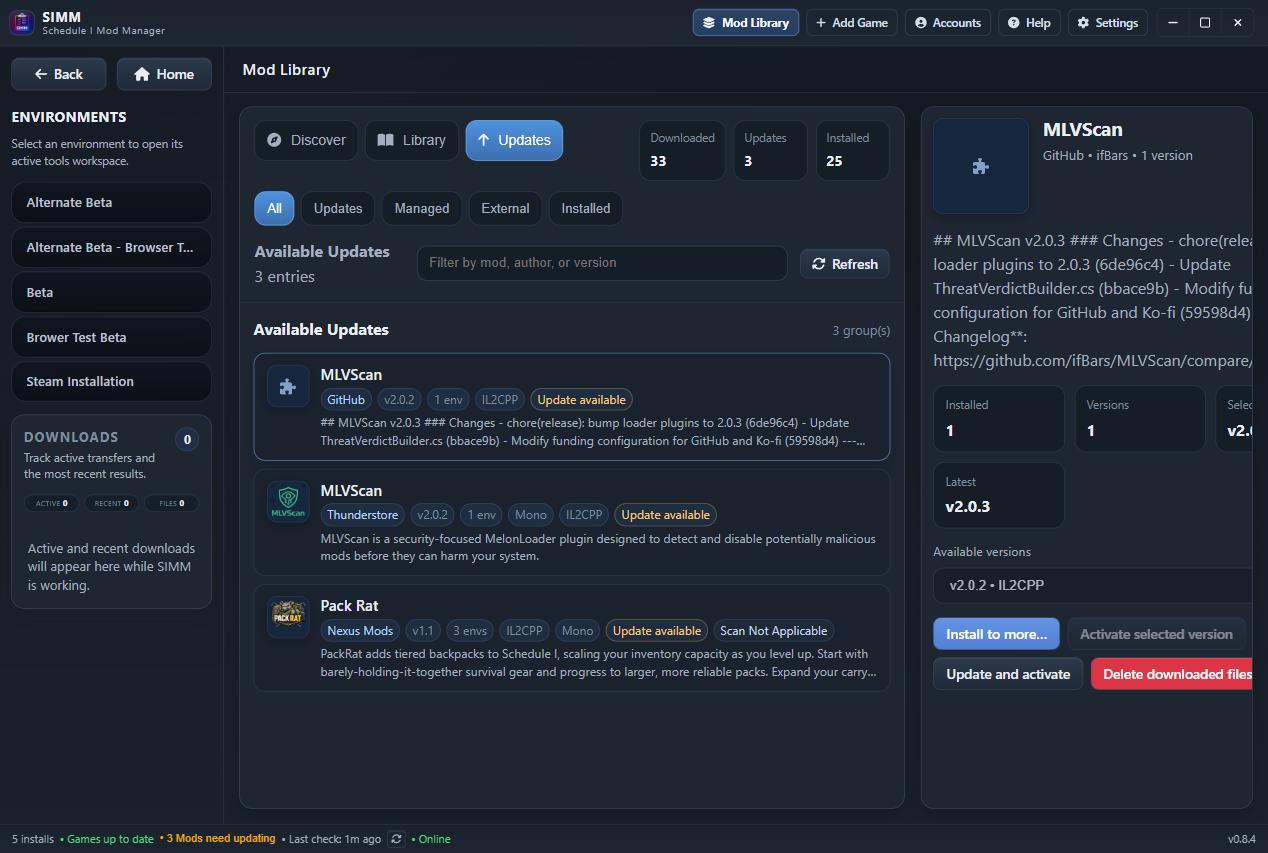Switch to the Updates tab with arrow icon
Viewport: 1268px width, 853px height.
(x=514, y=140)
